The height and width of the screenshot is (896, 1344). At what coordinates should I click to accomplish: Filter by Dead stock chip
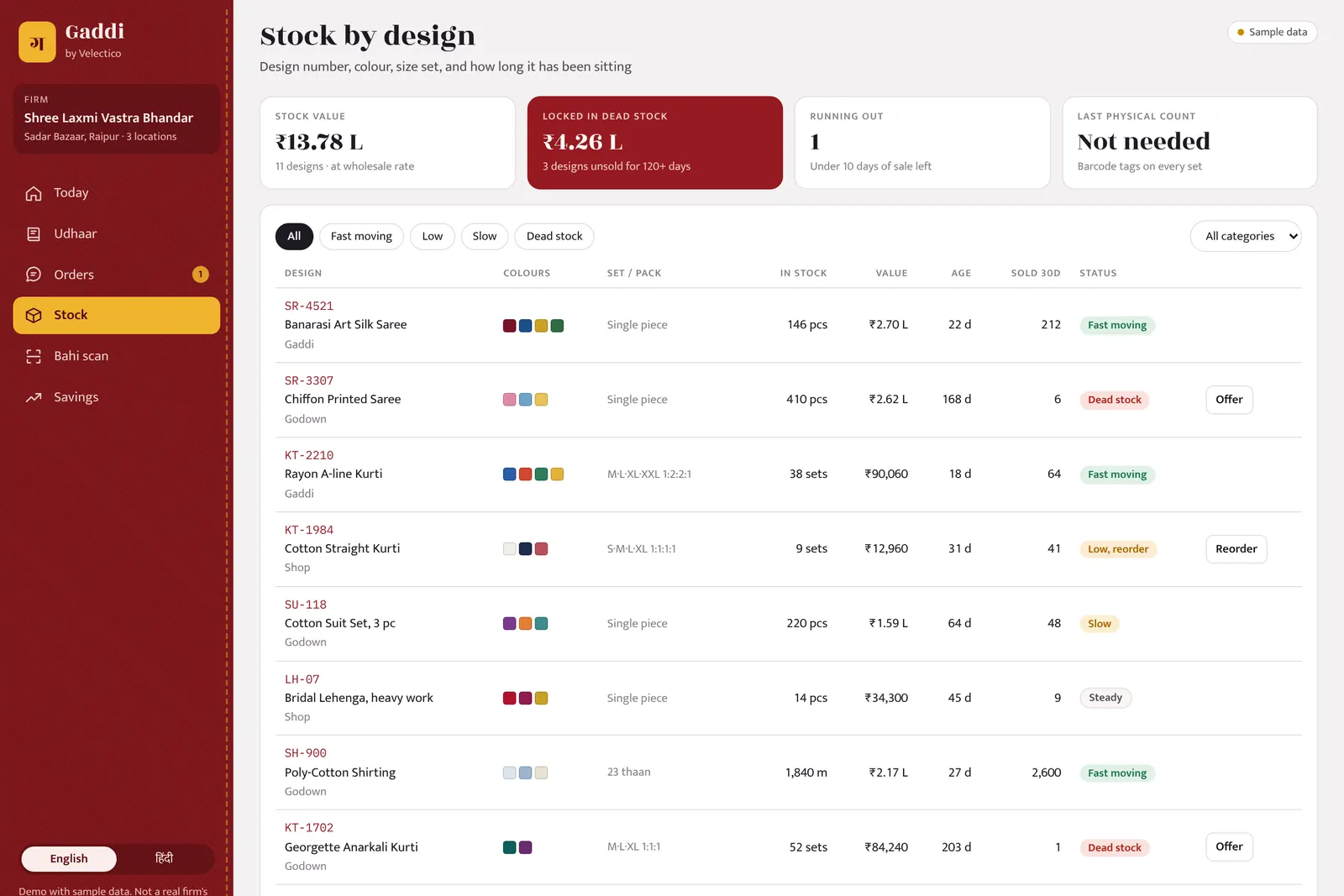click(554, 236)
